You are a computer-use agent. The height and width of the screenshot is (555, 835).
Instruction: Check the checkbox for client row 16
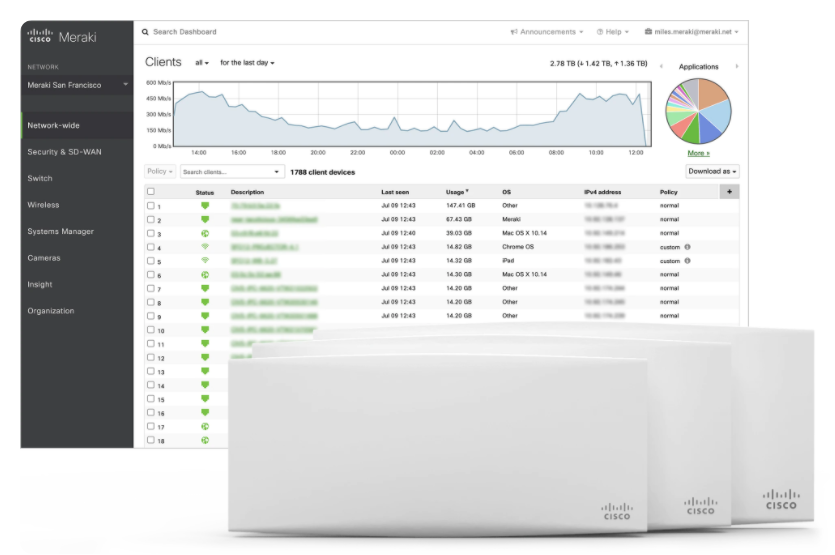point(151,413)
